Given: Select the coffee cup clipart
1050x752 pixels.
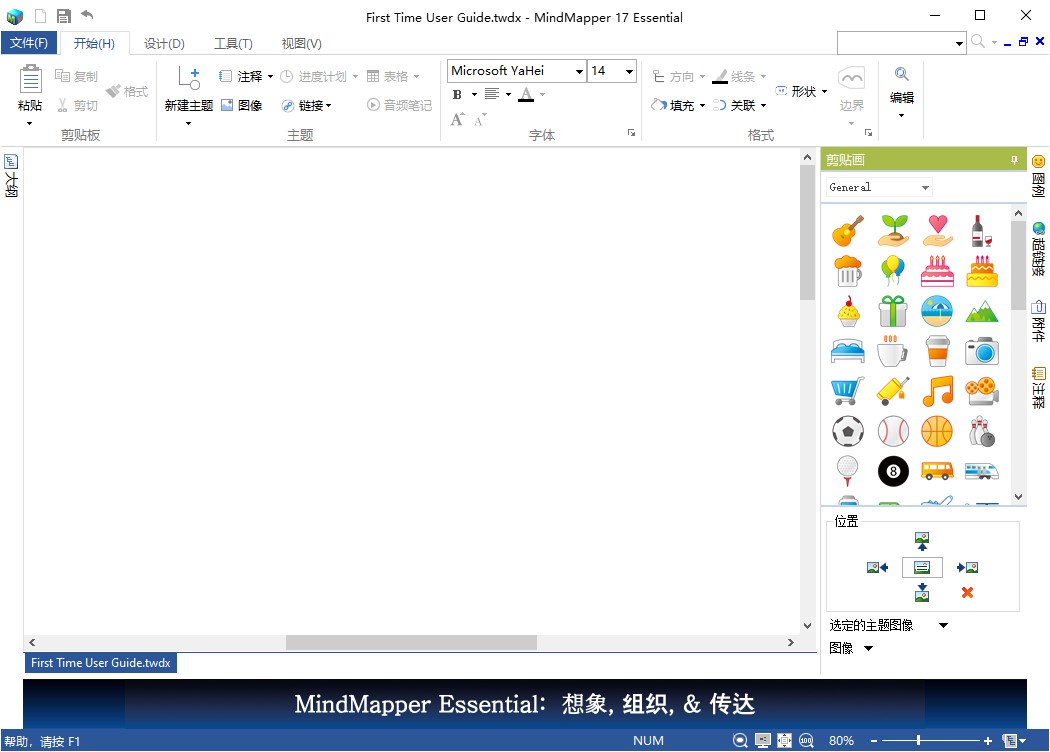Looking at the screenshot, I should pyautogui.click(x=892, y=351).
